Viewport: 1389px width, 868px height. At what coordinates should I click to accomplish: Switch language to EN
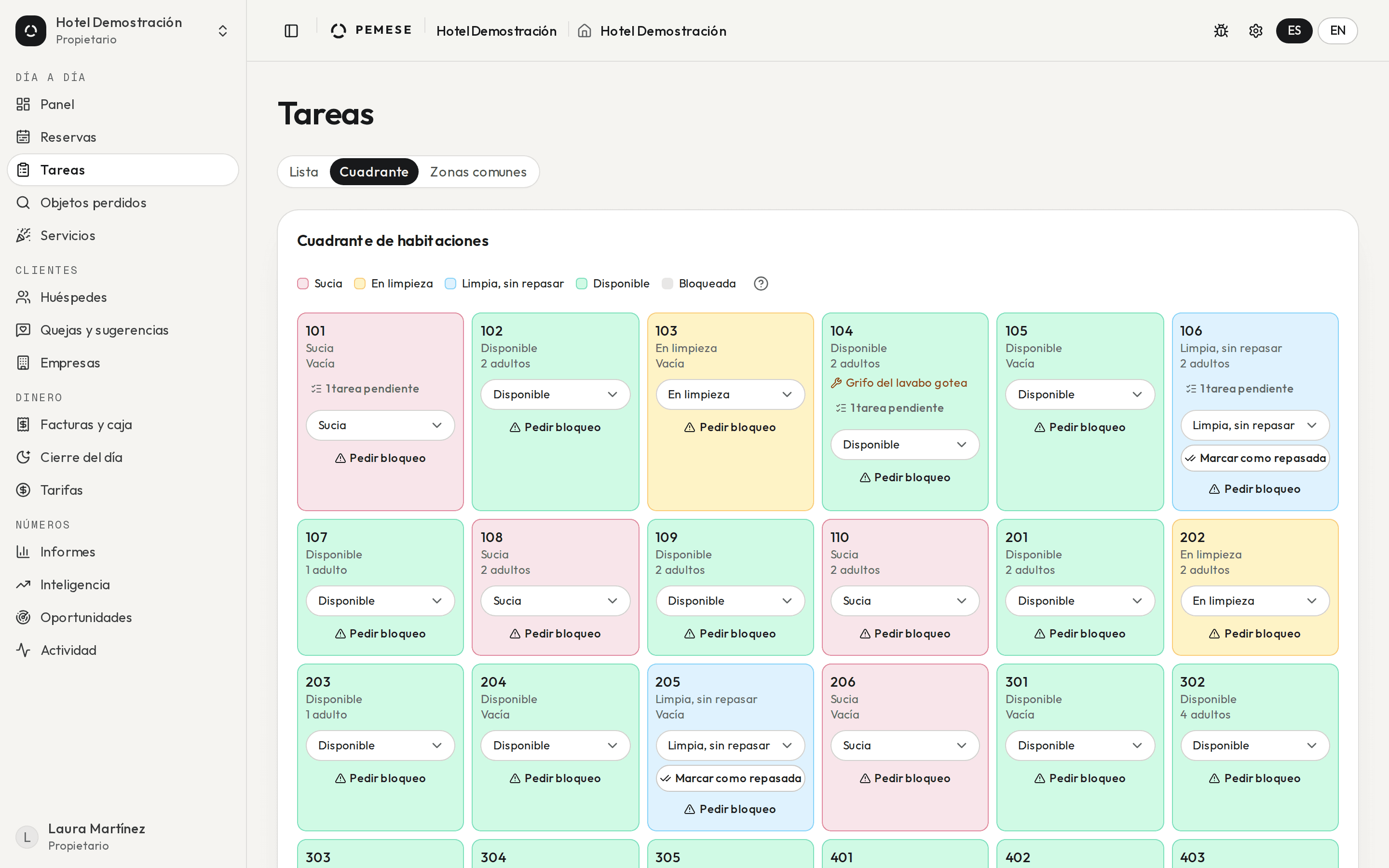[x=1337, y=31]
